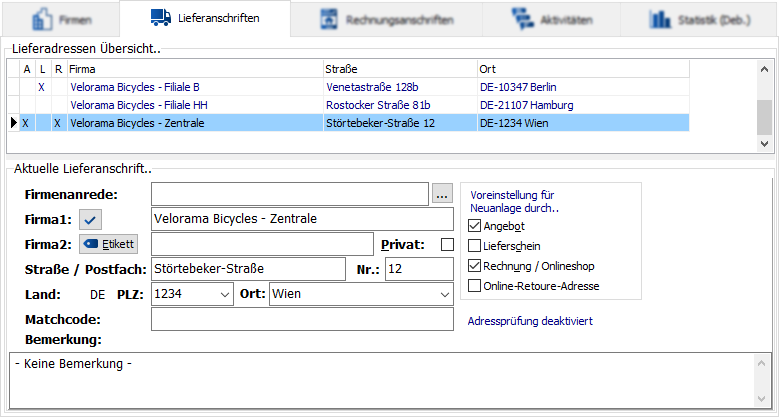This screenshot has height=417, width=779.
Task: Open Firmenanrede selection with ellipsis button
Action: pyautogui.click(x=443, y=194)
